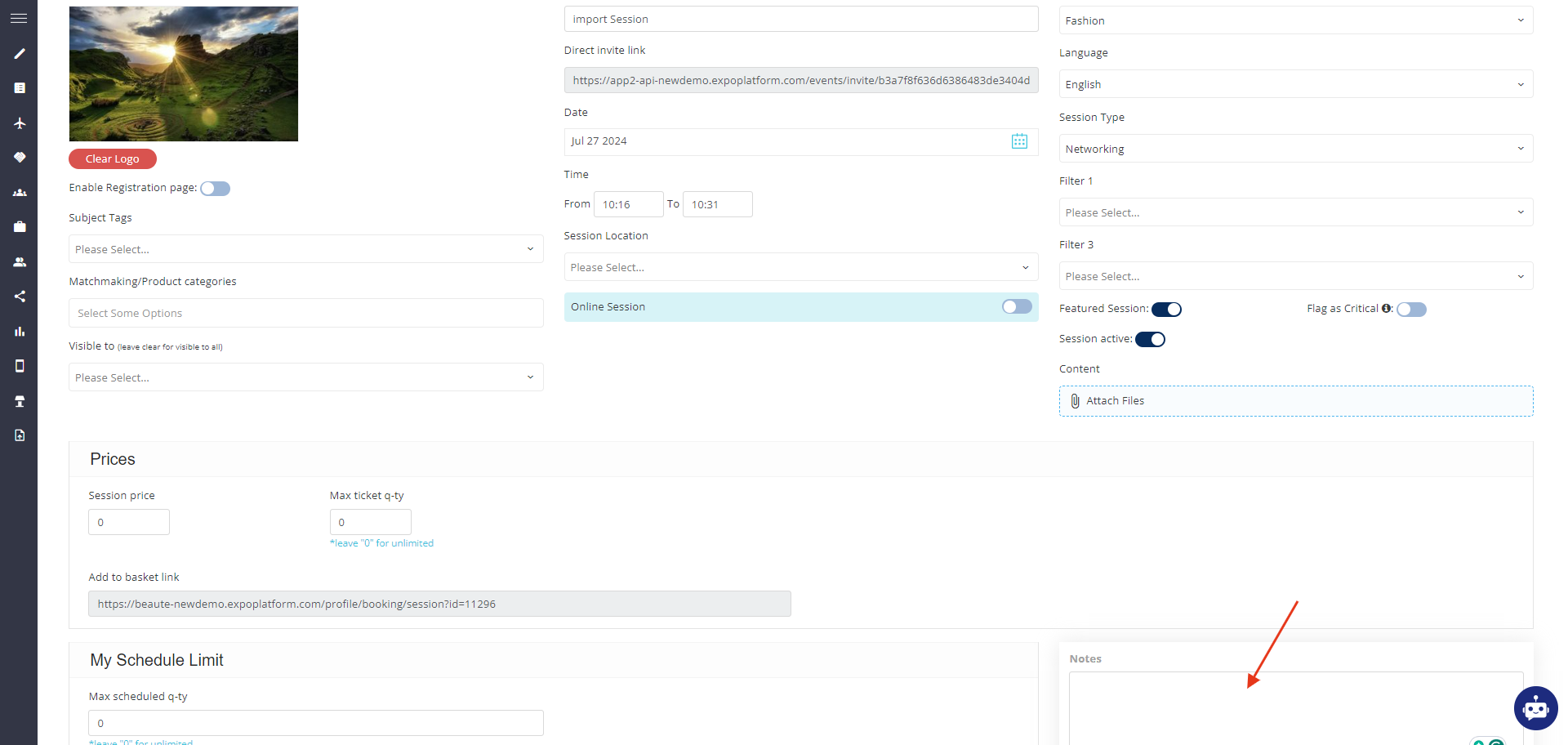
Task: Open the Subject Tags dropdown
Action: (x=306, y=249)
